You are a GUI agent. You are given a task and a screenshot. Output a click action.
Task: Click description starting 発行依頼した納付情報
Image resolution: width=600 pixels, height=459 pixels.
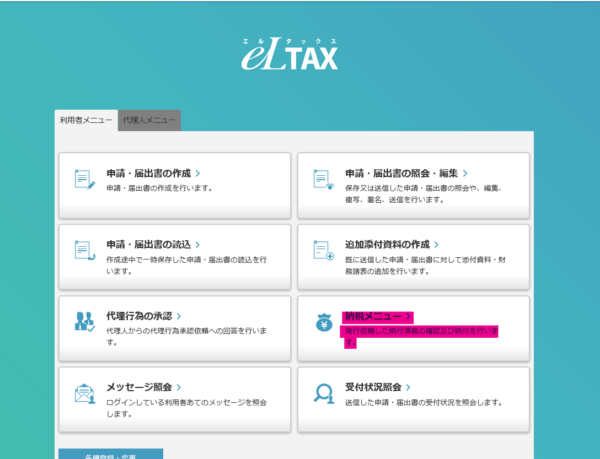(x=421, y=337)
